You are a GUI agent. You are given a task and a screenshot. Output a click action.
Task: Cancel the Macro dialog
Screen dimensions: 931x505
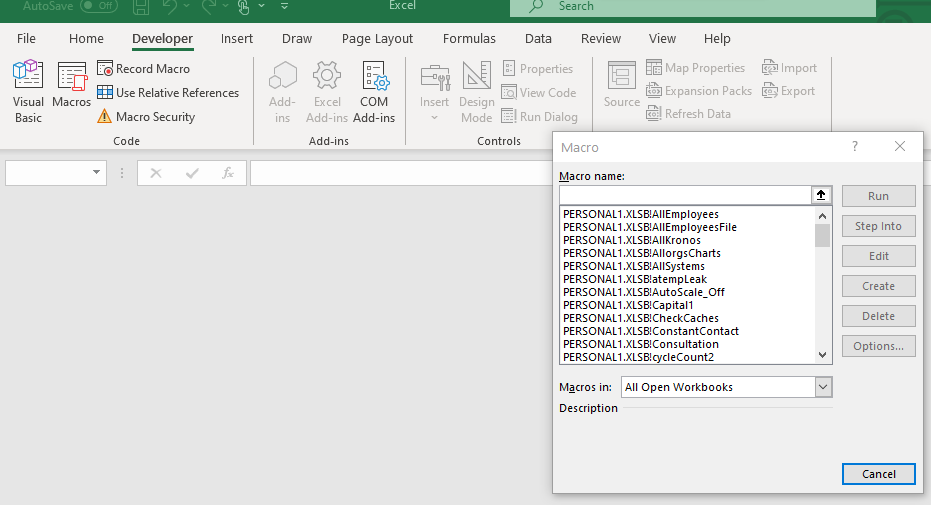878,474
